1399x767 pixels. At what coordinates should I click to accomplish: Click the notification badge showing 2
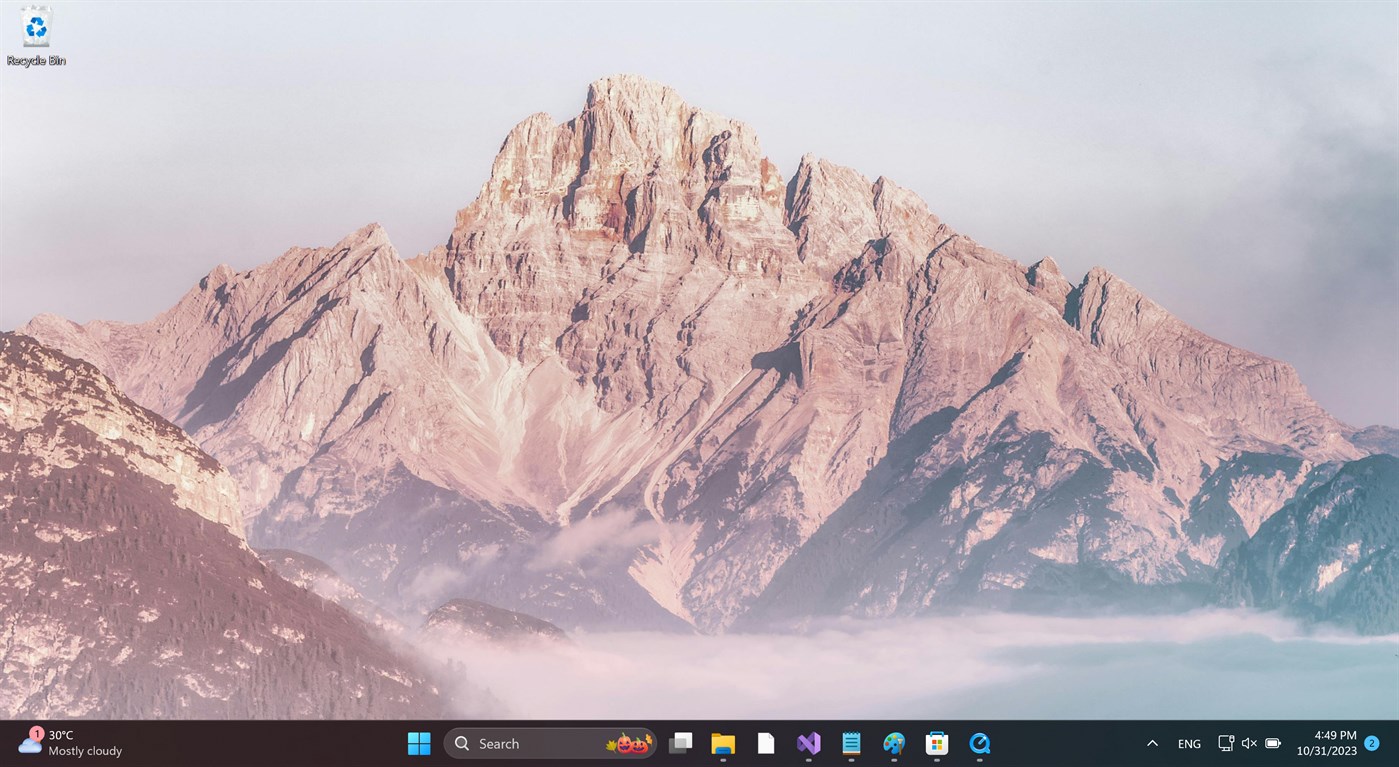pyautogui.click(x=1371, y=743)
